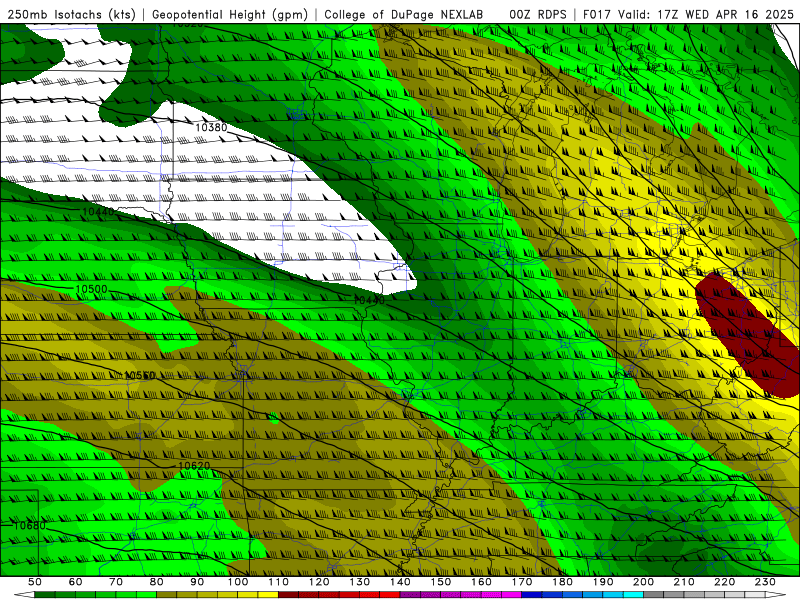This screenshot has height=600, width=800.
Task: Click the '00Z RDPS' model run label
Action: tap(537, 14)
